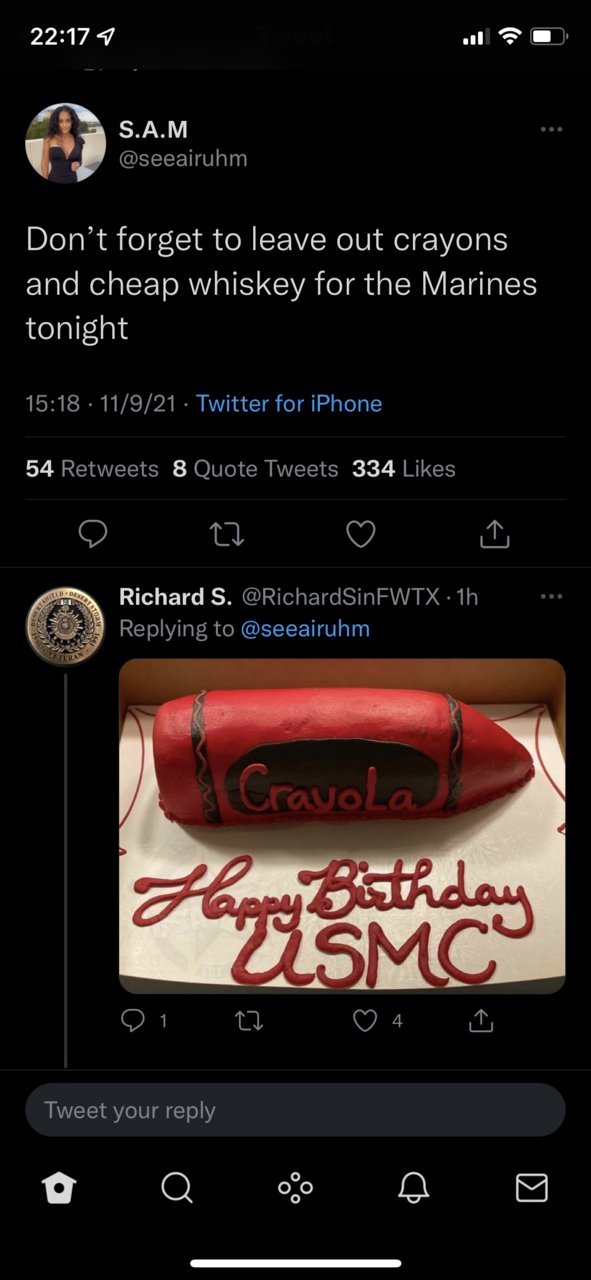This screenshot has height=1280, width=591.
Task: Open S.A.M's profile picture
Action: coord(65,143)
